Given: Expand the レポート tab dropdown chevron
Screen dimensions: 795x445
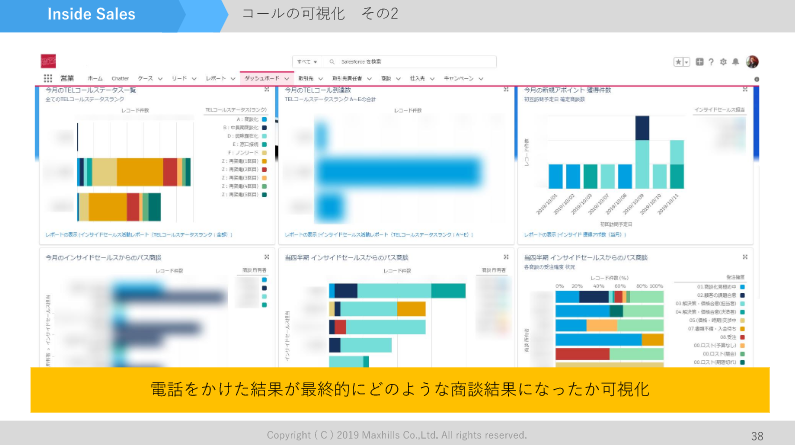Looking at the screenshot, I should (233, 78).
